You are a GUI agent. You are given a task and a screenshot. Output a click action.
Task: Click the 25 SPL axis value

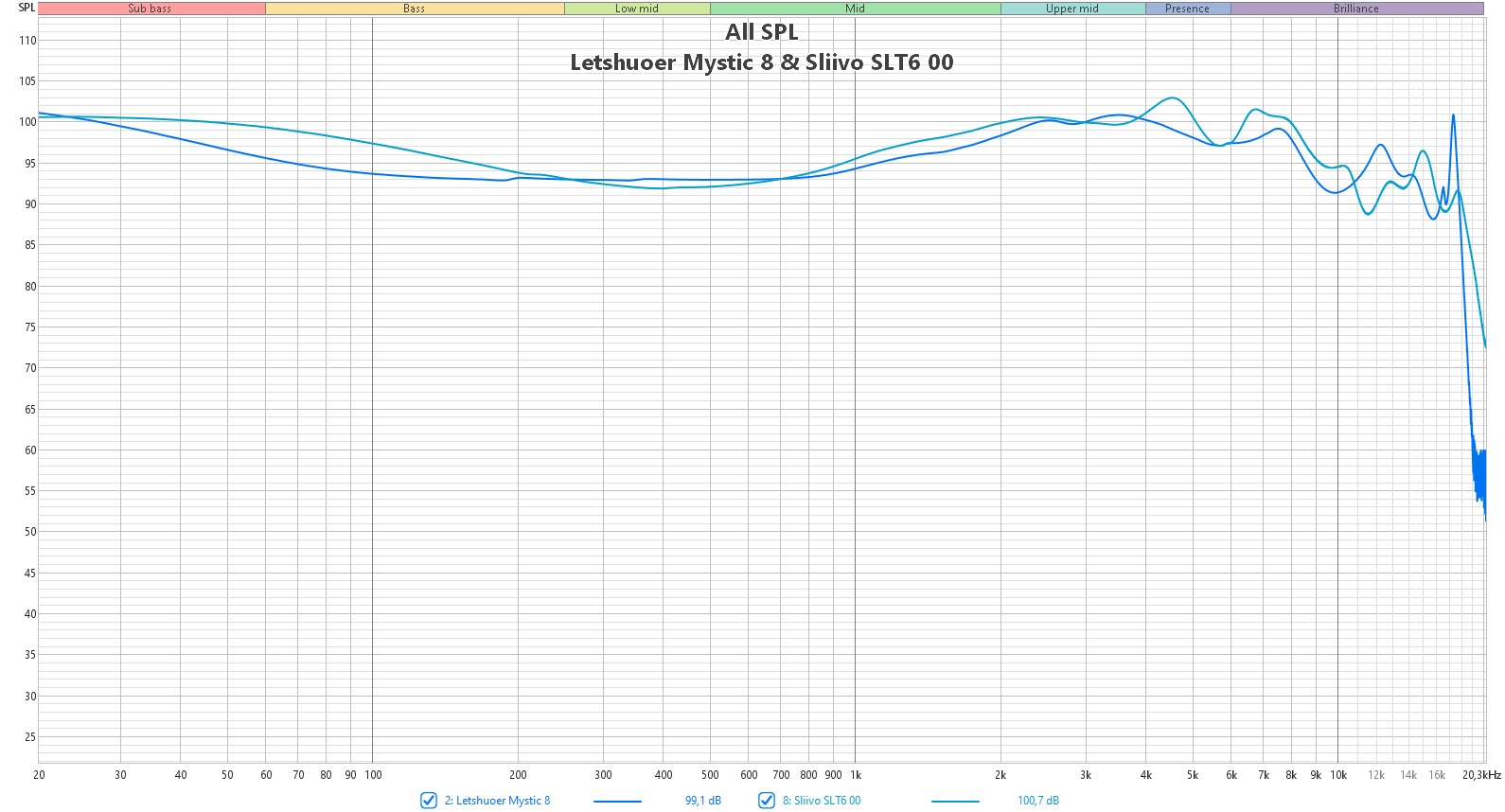tap(30, 737)
